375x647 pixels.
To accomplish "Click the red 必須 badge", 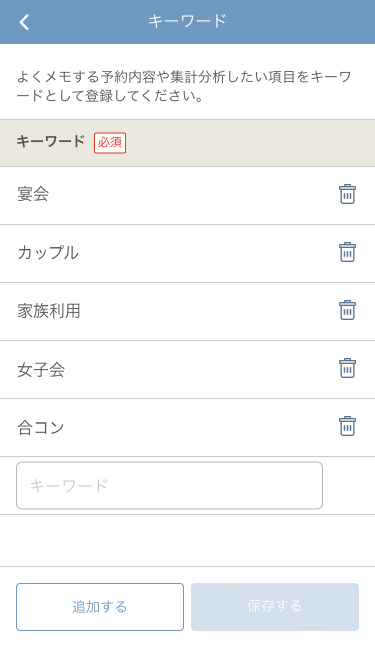I will pyautogui.click(x=110, y=143).
